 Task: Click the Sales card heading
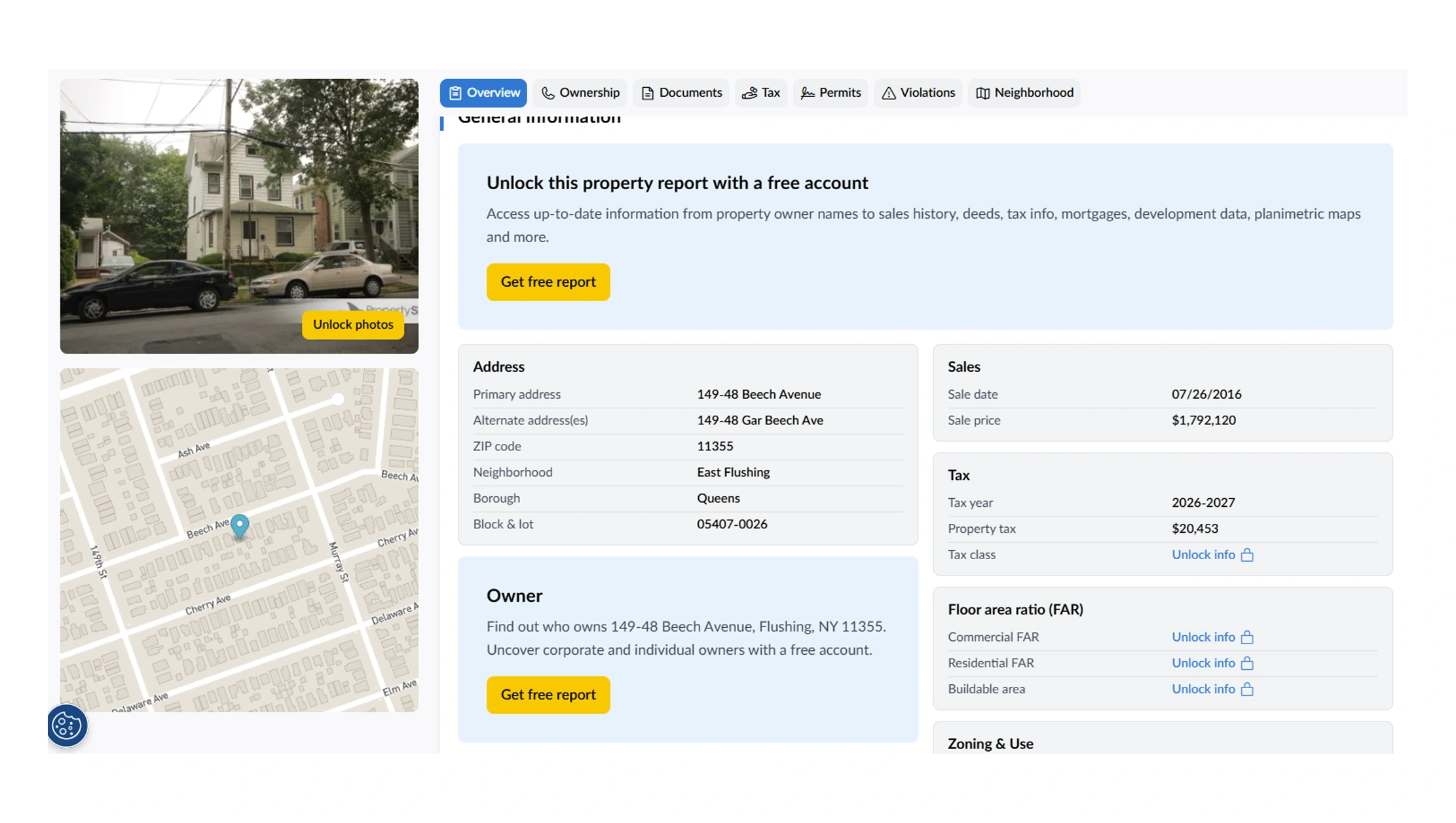[963, 367]
